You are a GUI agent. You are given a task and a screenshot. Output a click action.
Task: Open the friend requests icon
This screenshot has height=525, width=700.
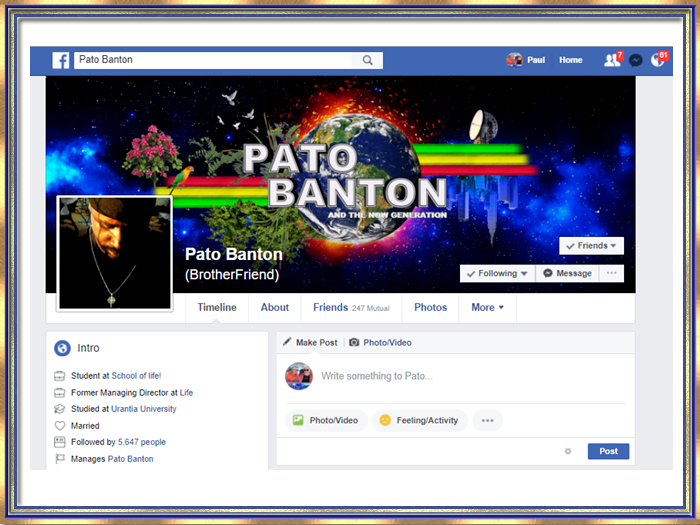click(612, 60)
